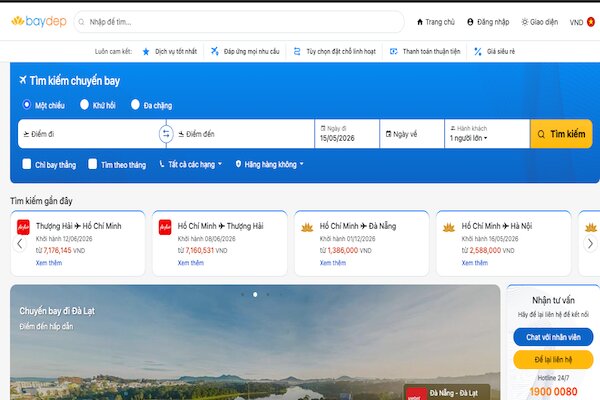Screen dimensions: 600x400
Task: Focus the 'Nhập để tìm...' search box
Action: click(239, 22)
